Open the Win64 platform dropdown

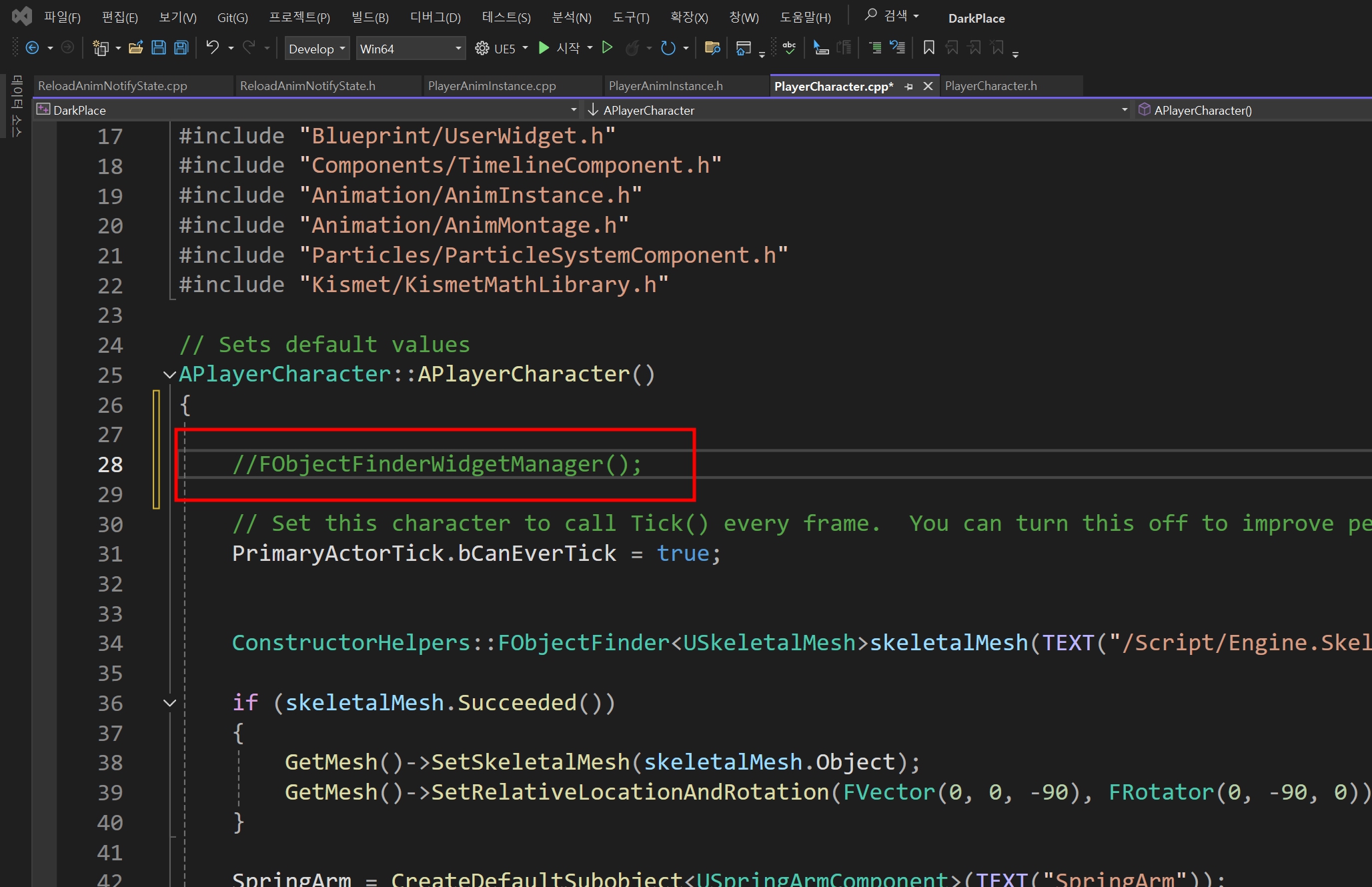(x=410, y=49)
